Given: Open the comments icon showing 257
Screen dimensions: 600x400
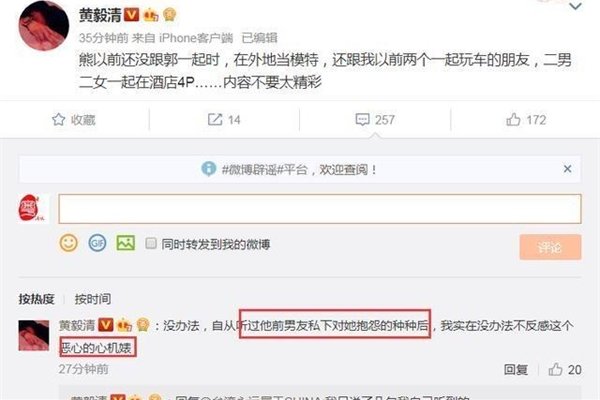Looking at the screenshot, I should (x=362, y=119).
